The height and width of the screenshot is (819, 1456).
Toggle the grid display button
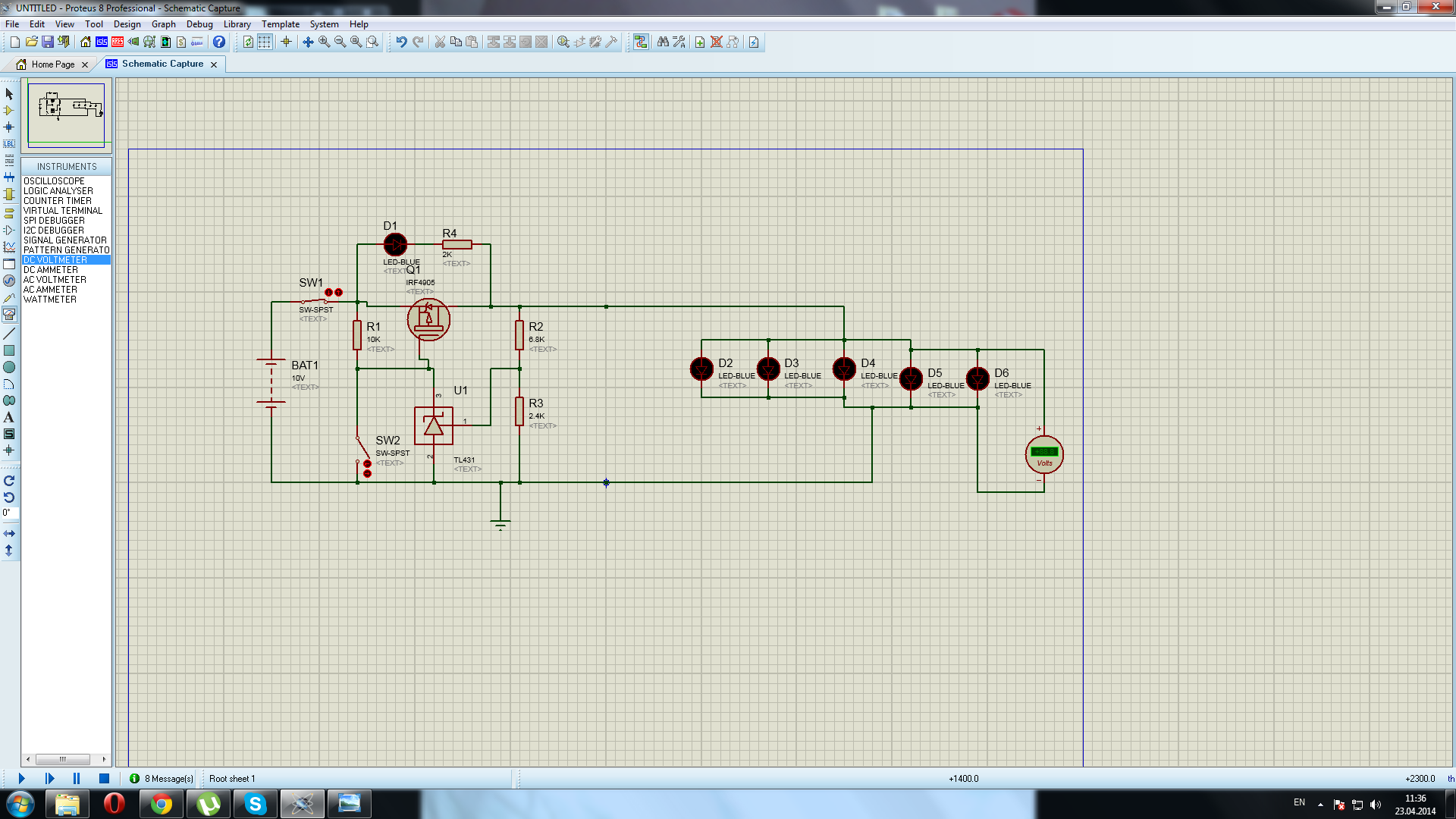(x=264, y=42)
